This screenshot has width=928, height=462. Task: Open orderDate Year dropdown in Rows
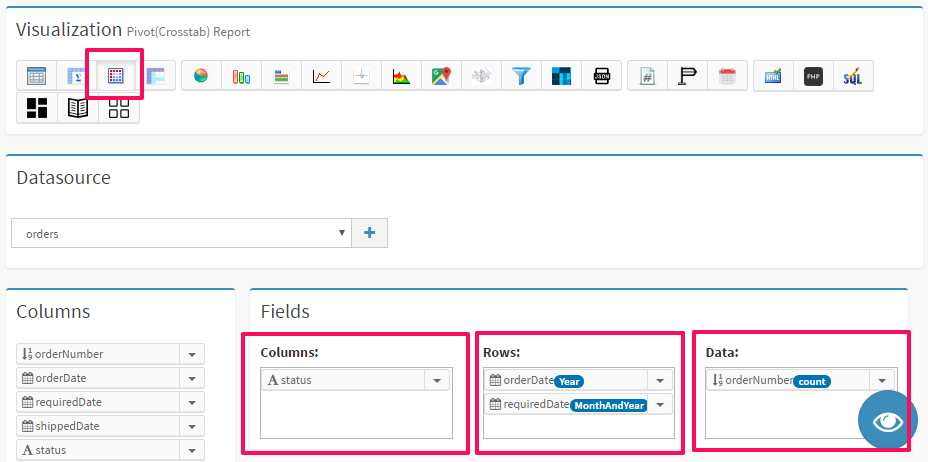point(660,380)
